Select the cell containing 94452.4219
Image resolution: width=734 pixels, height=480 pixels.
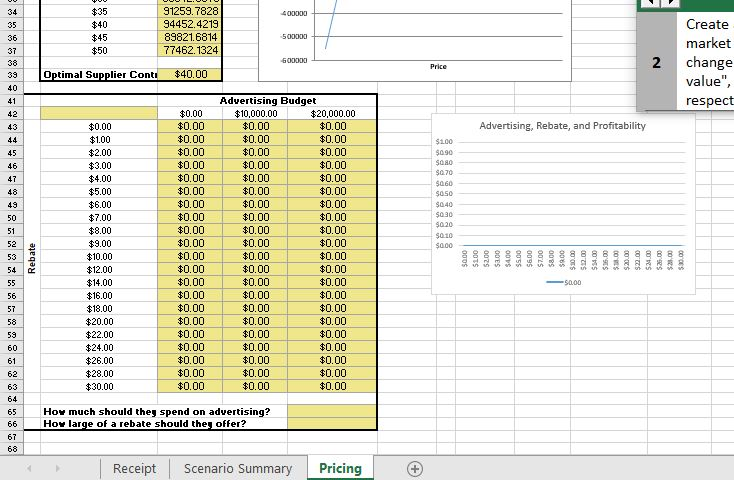click(190, 24)
